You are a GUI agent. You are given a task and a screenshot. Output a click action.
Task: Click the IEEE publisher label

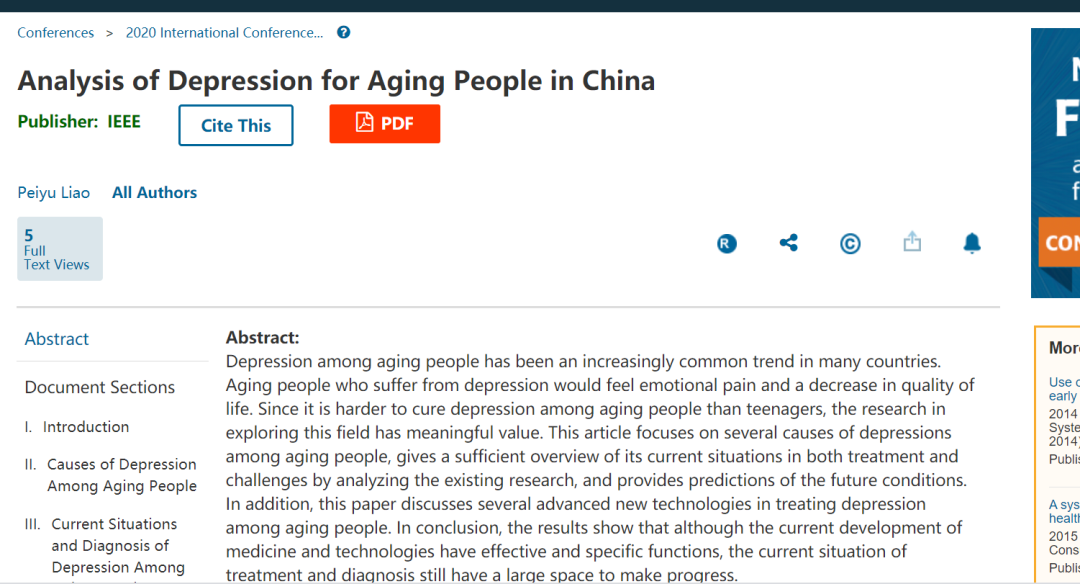[124, 122]
